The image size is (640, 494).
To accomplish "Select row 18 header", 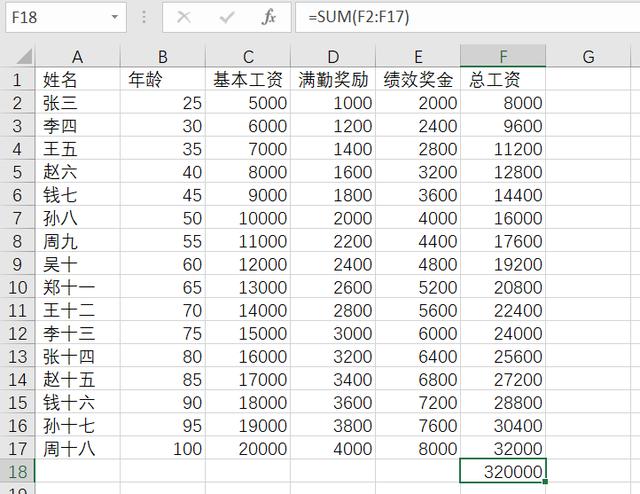I will click(17, 471).
